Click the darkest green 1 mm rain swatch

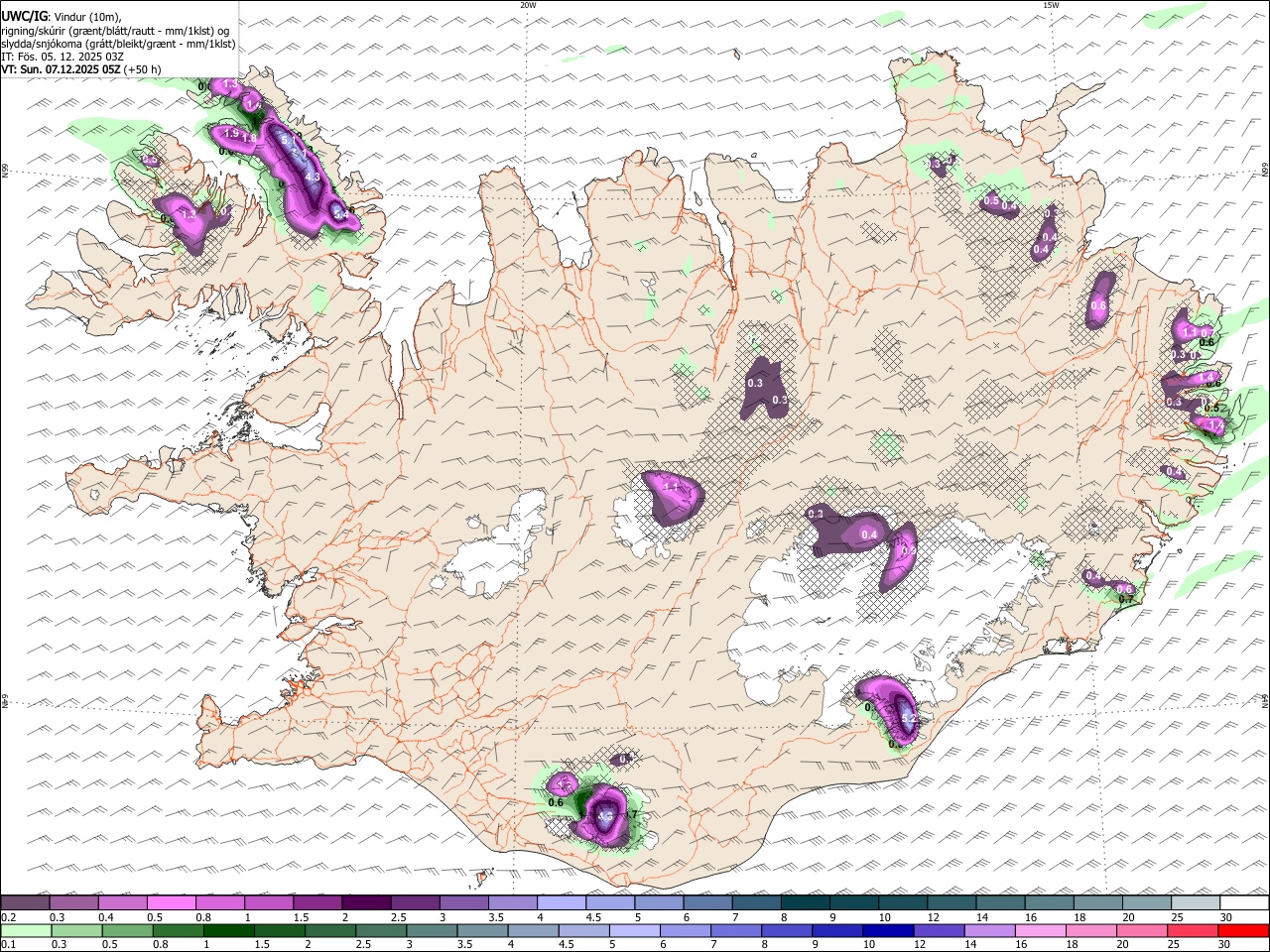(x=229, y=931)
